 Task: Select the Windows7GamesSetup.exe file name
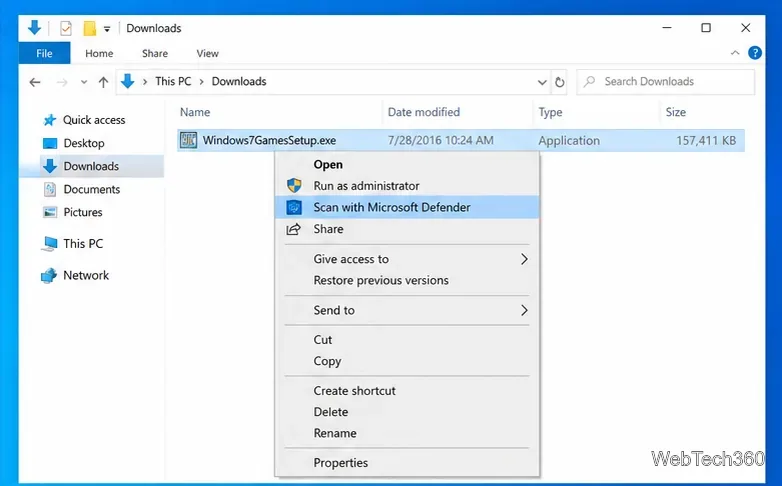coord(269,140)
